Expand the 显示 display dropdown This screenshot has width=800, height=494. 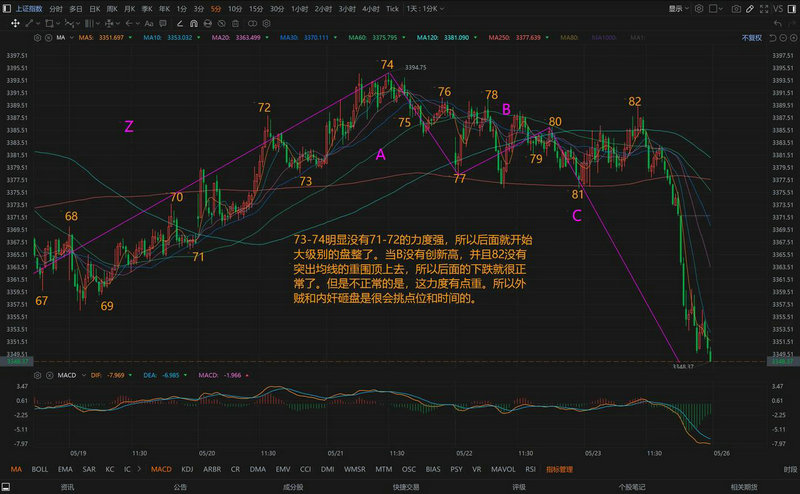[x=679, y=8]
